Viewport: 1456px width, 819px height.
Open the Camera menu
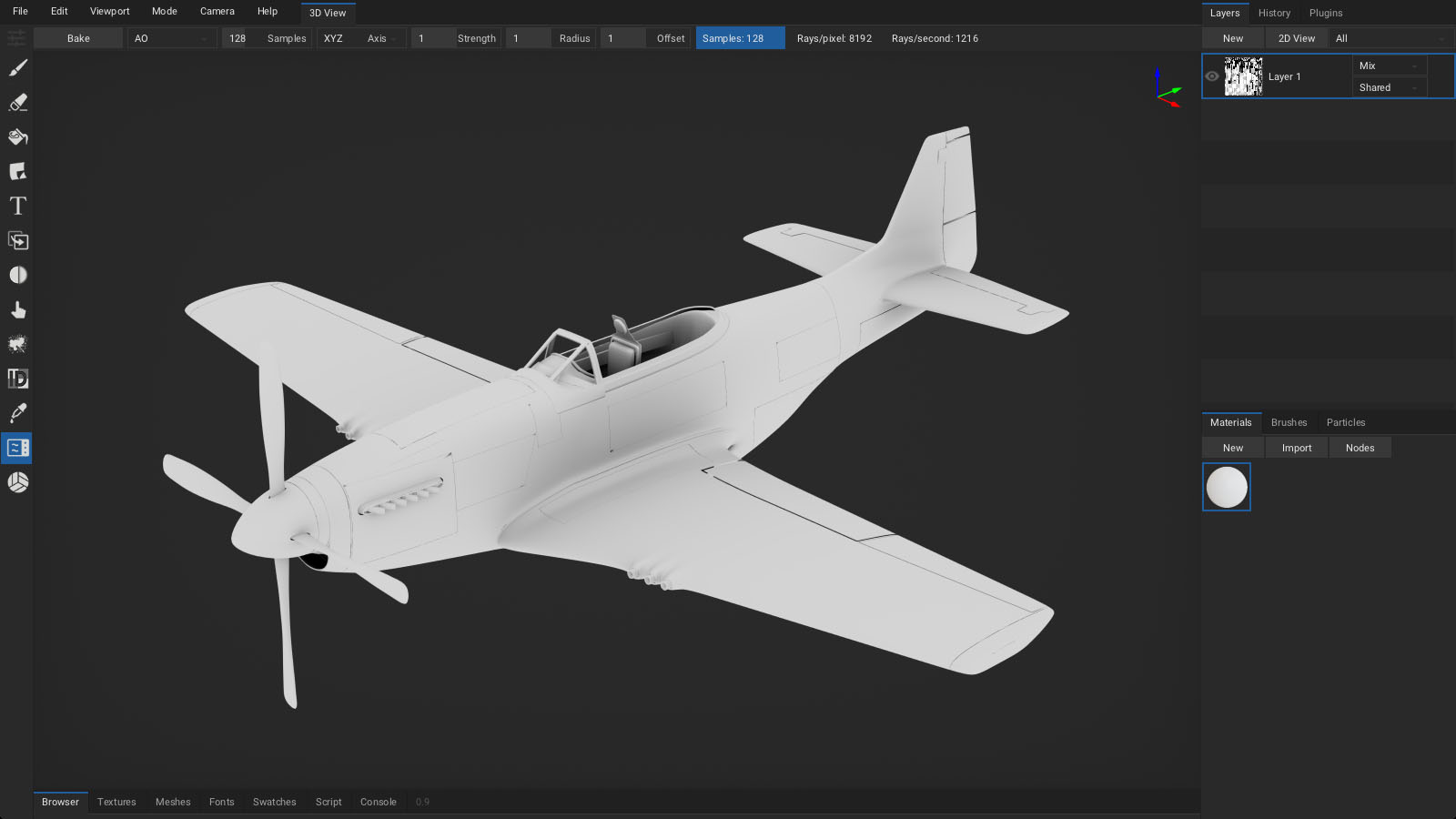click(217, 11)
